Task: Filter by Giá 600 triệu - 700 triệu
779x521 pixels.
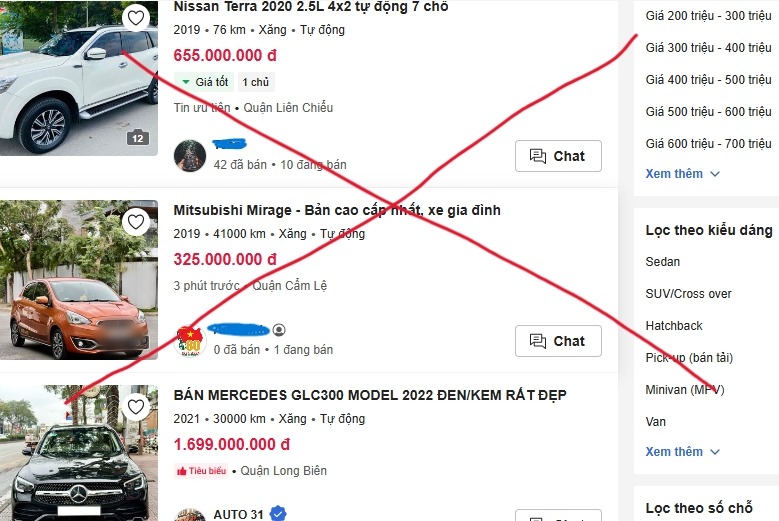Action: (708, 144)
